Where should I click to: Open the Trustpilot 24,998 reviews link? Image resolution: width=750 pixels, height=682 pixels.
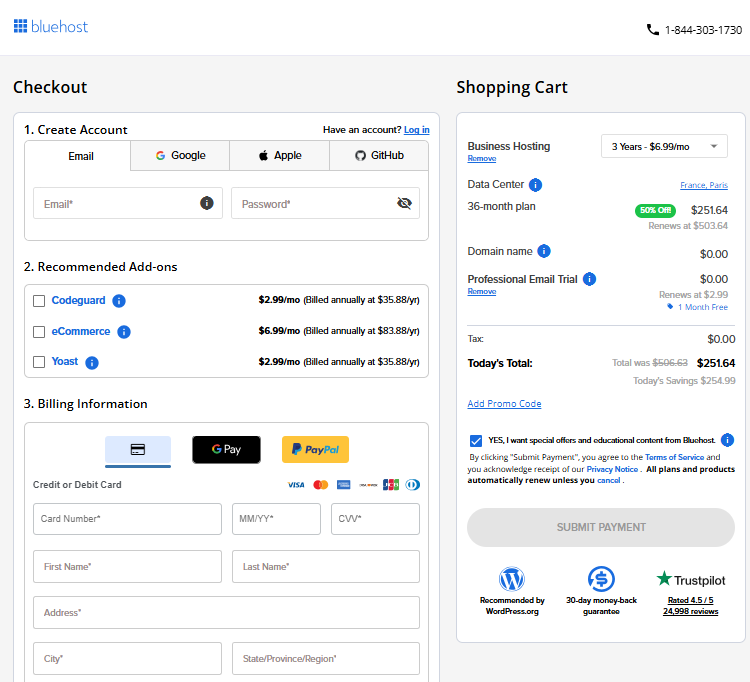click(690, 611)
